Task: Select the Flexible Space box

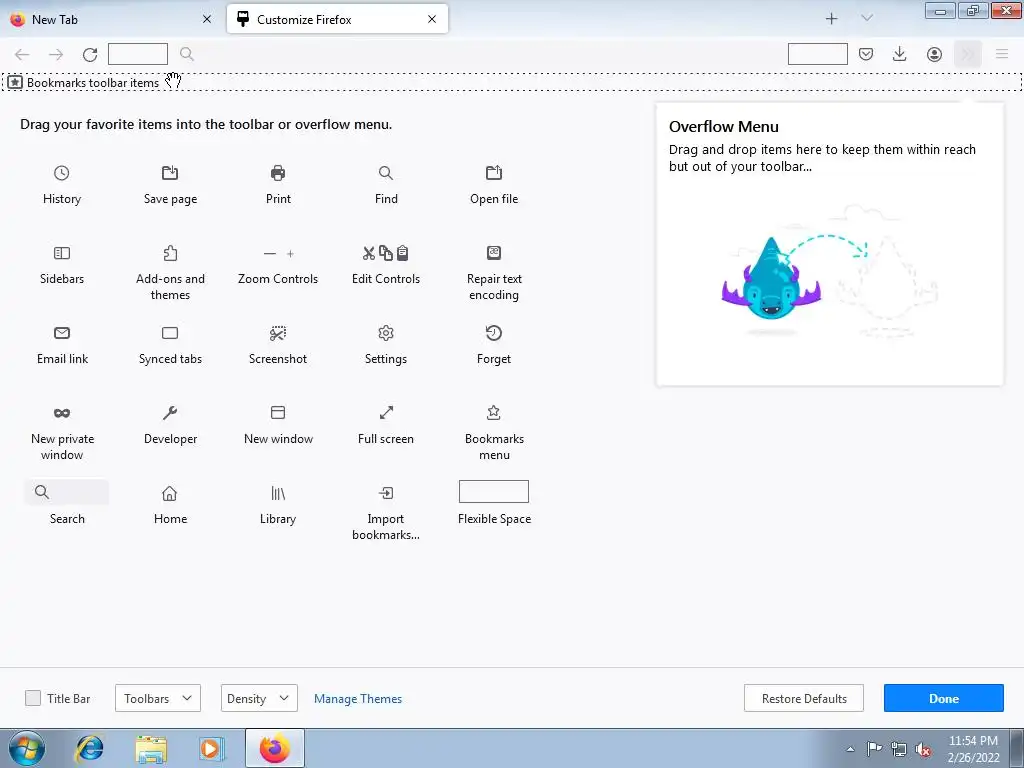Action: pos(494,492)
